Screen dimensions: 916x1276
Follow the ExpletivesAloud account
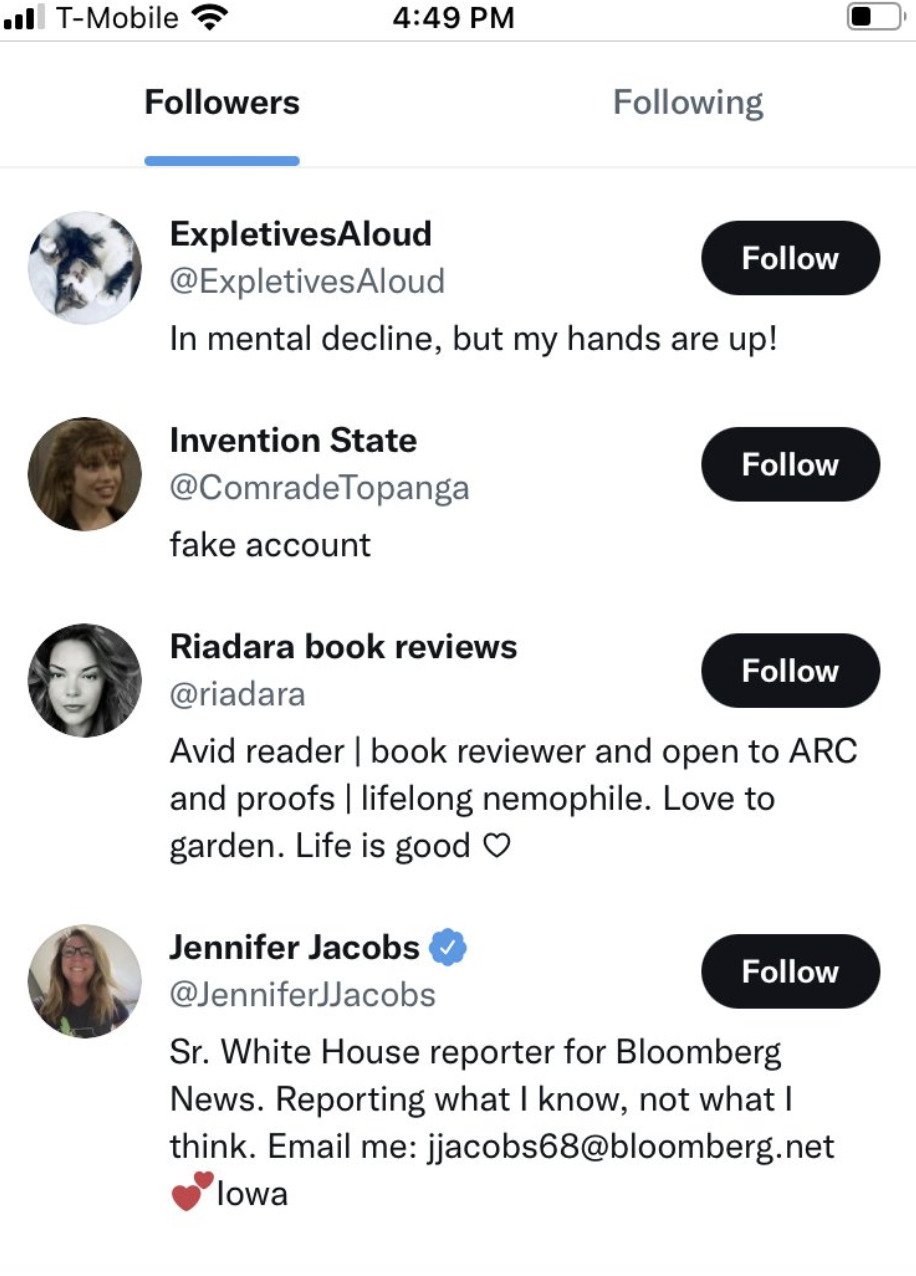click(x=790, y=258)
